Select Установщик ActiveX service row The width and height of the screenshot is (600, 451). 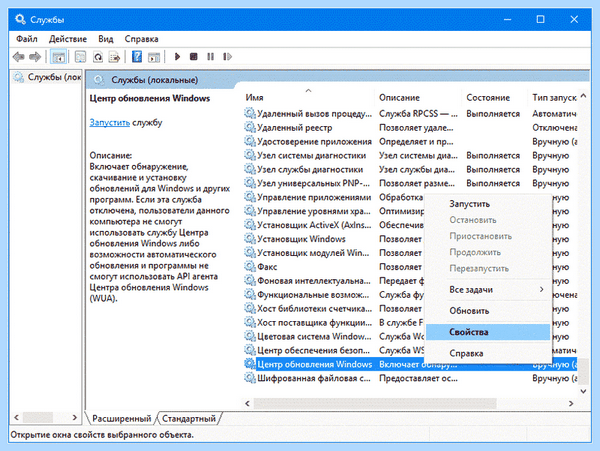click(x=334, y=225)
